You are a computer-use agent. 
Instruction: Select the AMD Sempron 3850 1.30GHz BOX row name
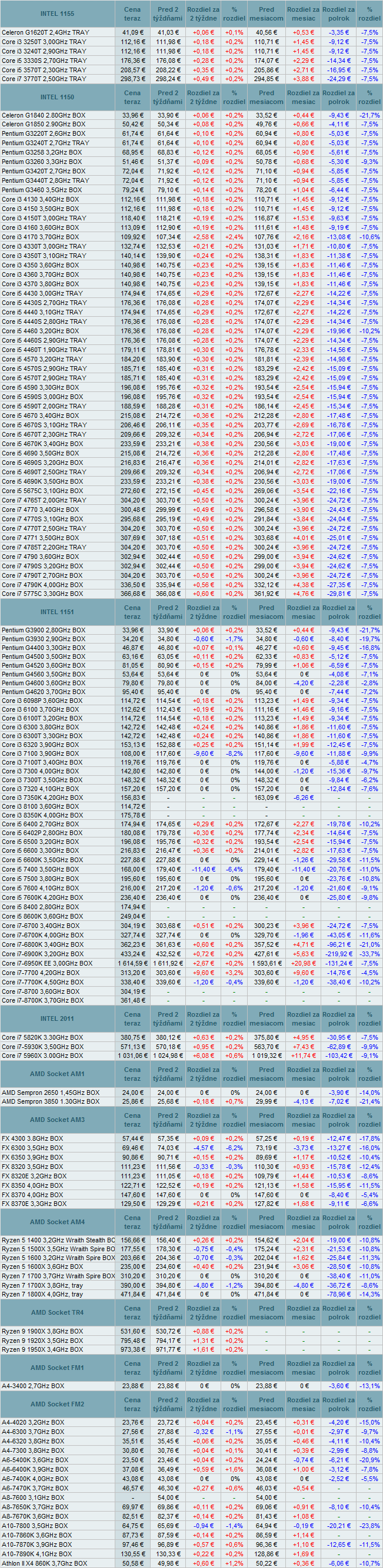point(51,1102)
